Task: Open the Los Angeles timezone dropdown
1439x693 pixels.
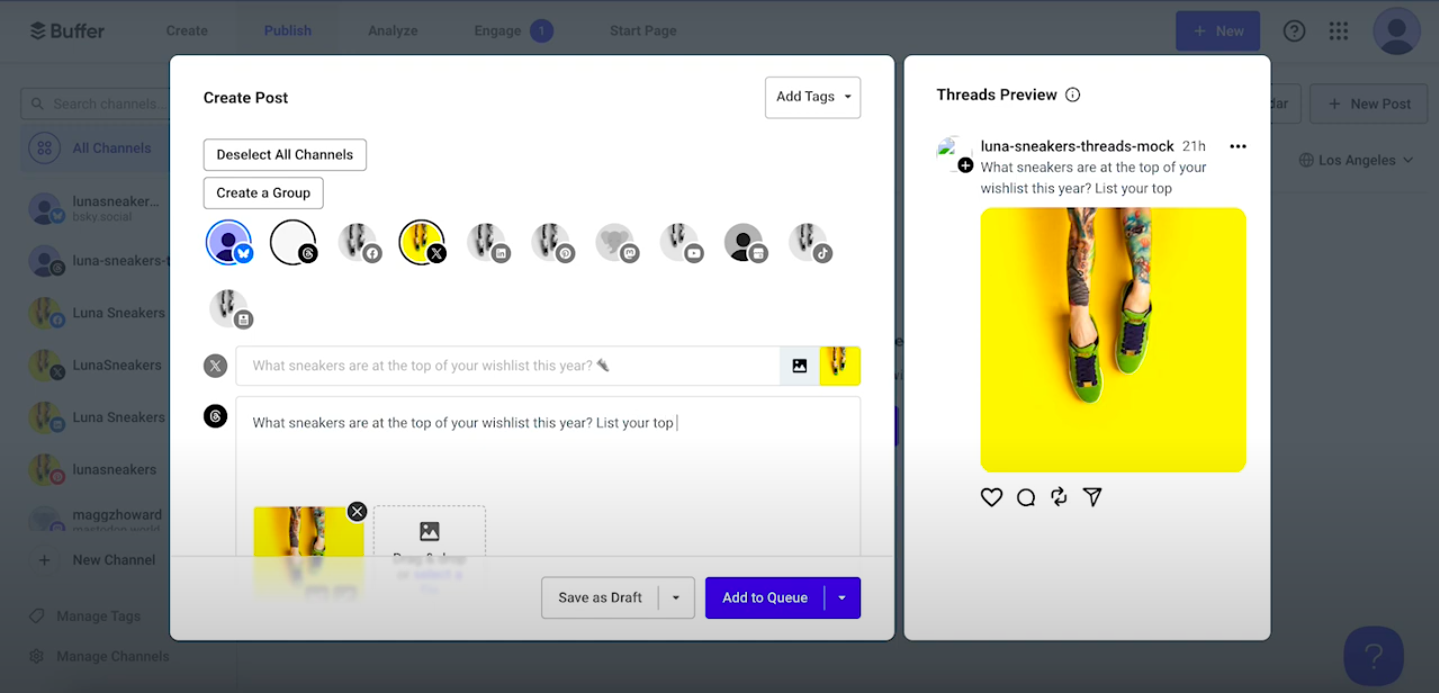Action: coord(1357,160)
